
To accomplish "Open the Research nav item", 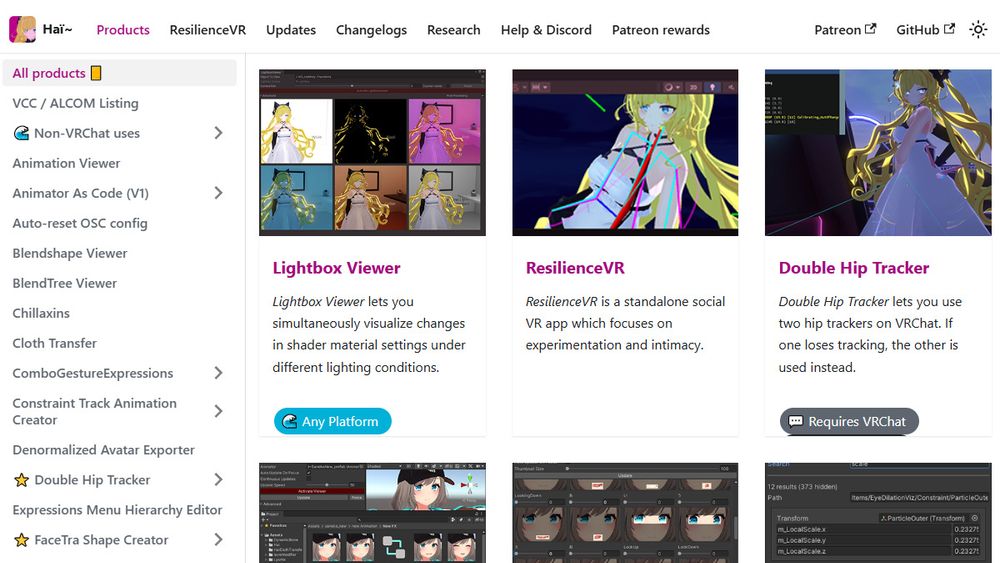I will (453, 30).
